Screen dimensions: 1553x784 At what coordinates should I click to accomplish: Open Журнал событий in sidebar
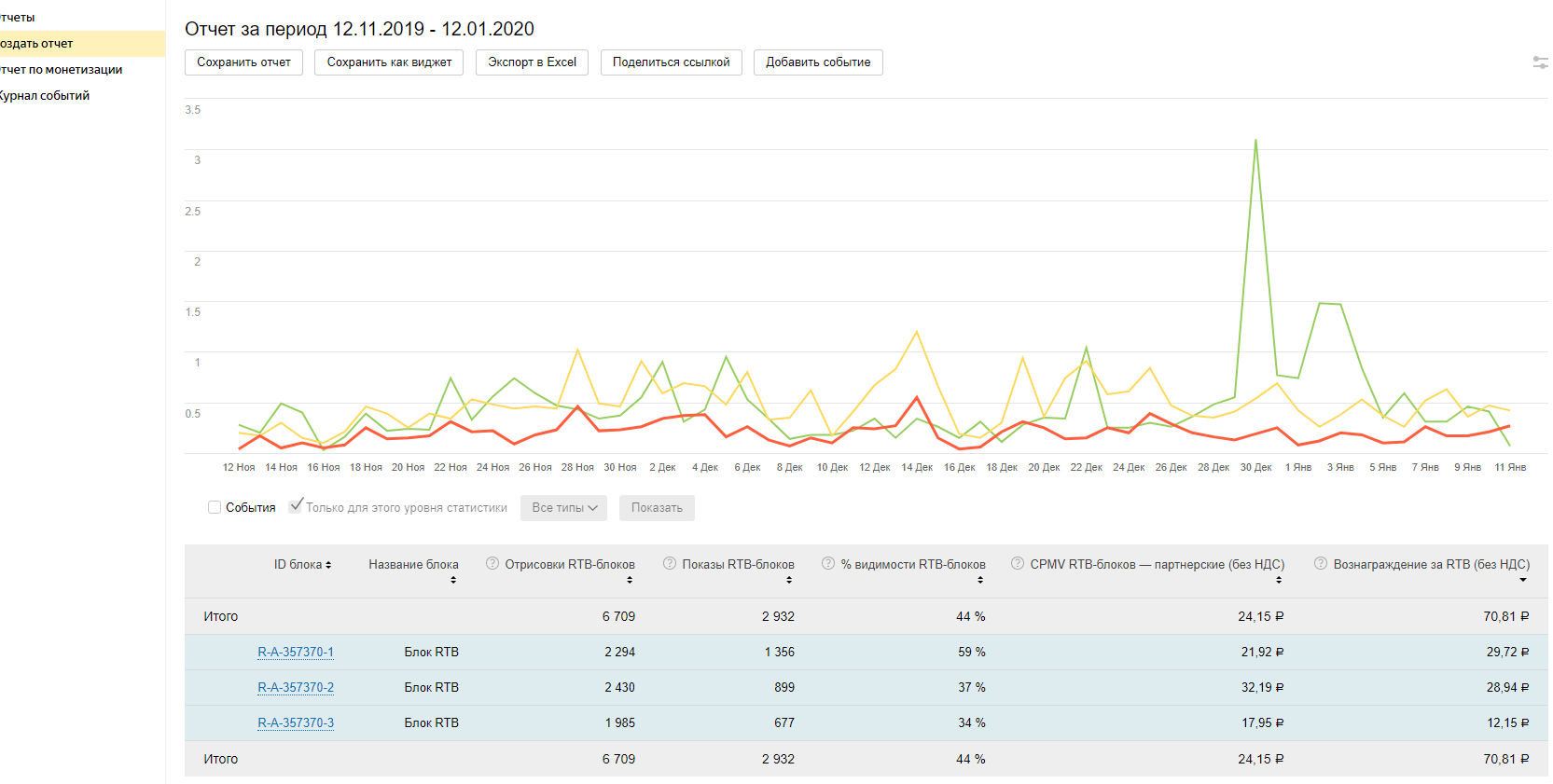click(x=45, y=96)
